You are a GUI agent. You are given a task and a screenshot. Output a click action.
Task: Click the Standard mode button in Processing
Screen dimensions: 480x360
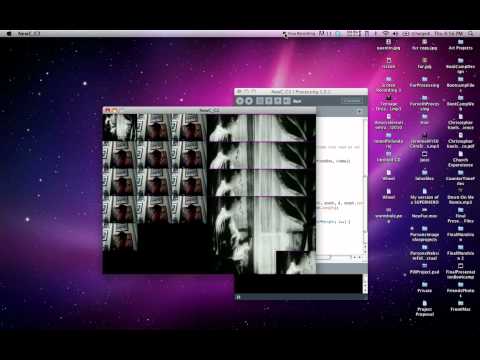pyautogui.click(x=352, y=101)
